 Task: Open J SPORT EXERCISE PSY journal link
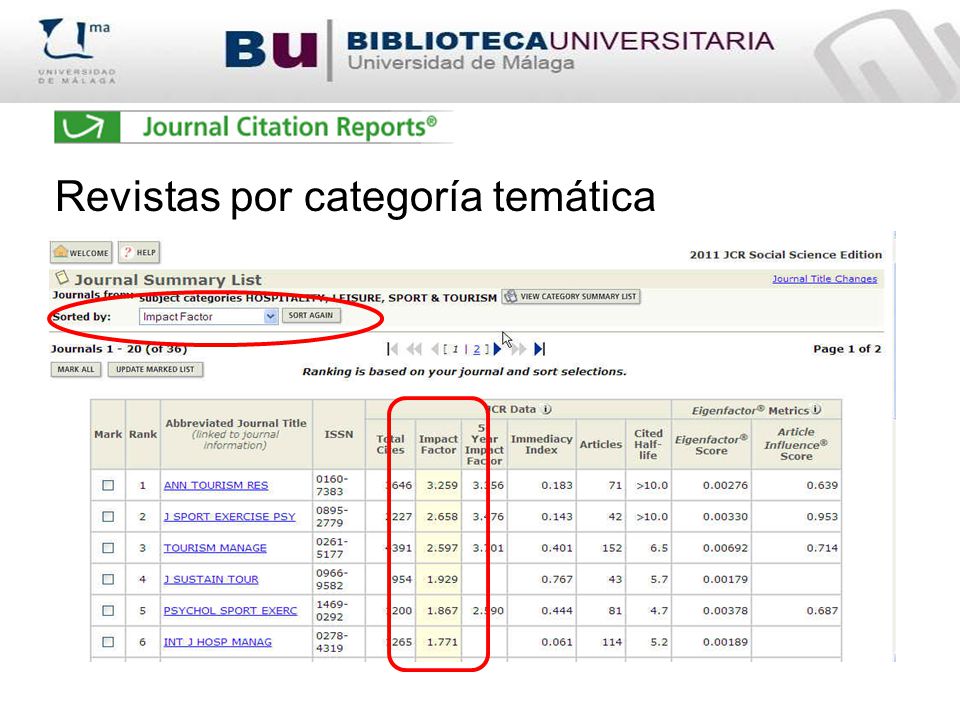pyautogui.click(x=230, y=516)
